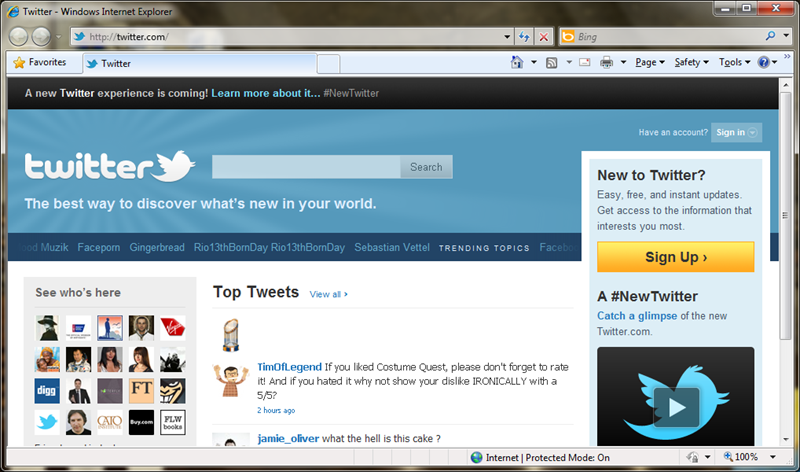Screen dimensions: 800x472
Task: Go forward with the browser Forward arrow
Action: (x=41, y=36)
